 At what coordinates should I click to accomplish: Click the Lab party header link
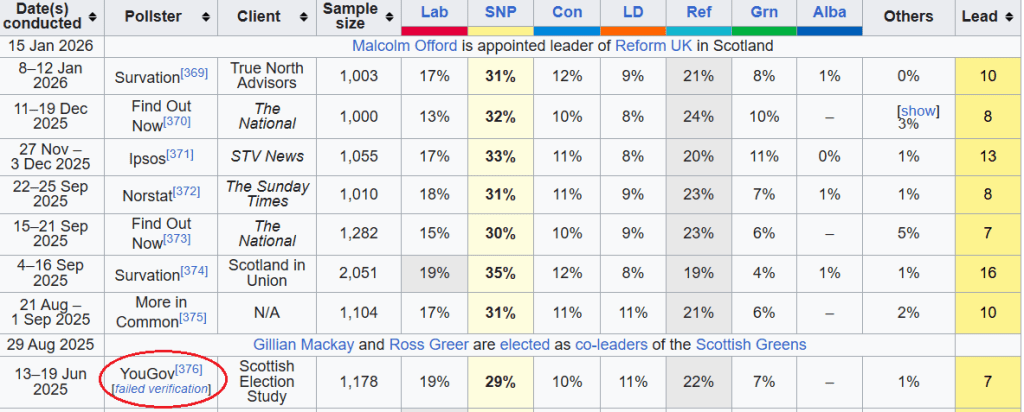(433, 12)
